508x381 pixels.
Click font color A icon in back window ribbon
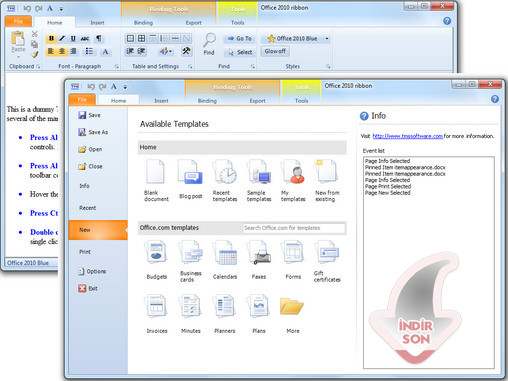click(x=105, y=52)
